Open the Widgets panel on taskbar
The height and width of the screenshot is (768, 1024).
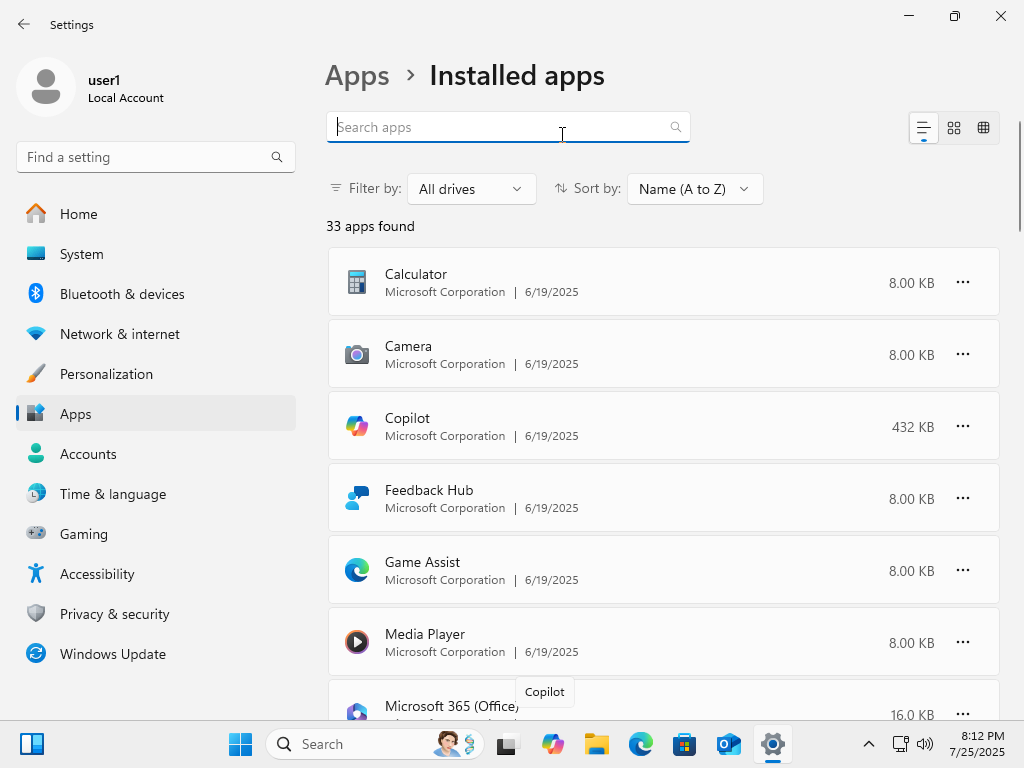pos(31,744)
